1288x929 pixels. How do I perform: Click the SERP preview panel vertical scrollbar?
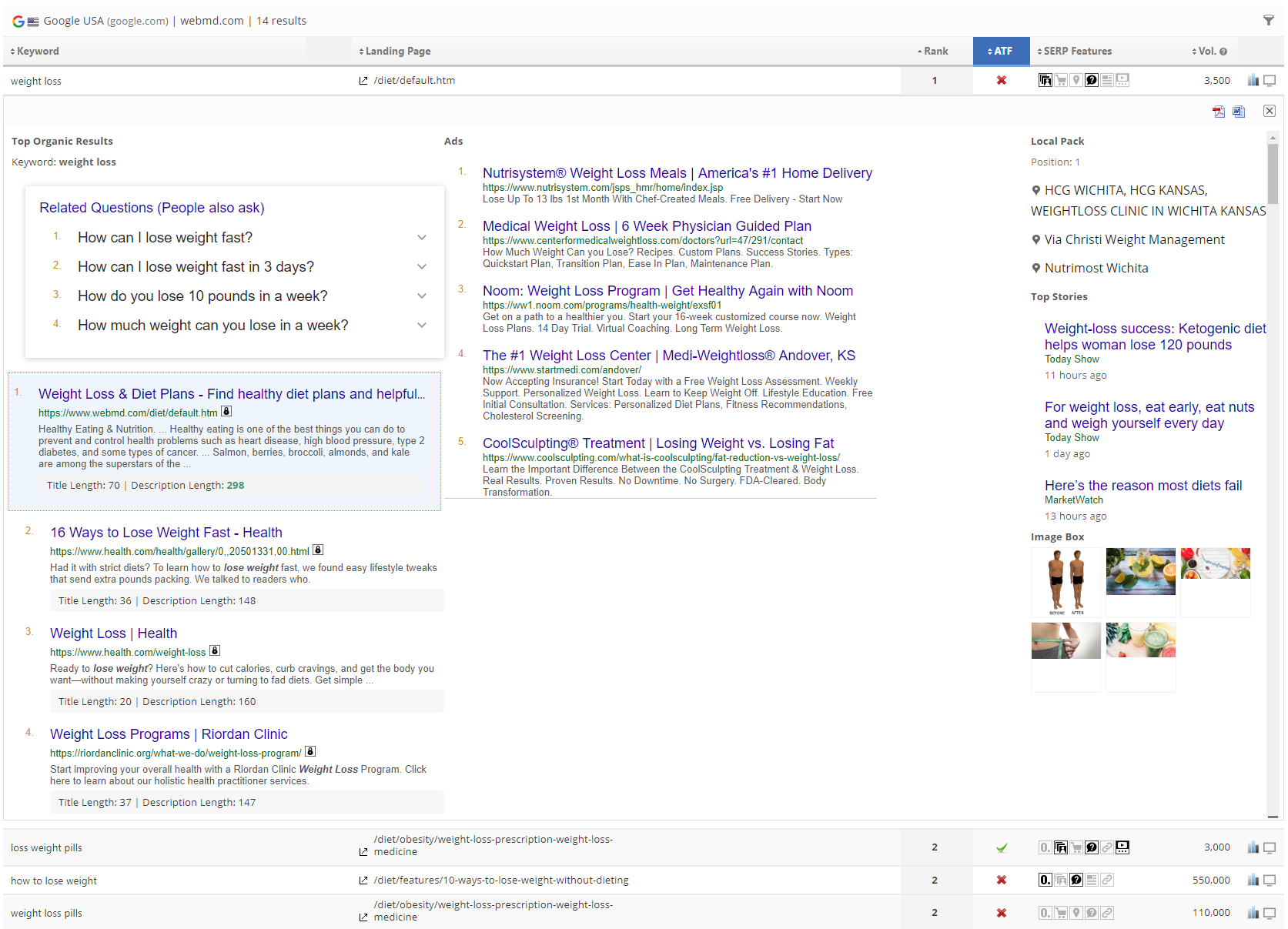(1273, 174)
